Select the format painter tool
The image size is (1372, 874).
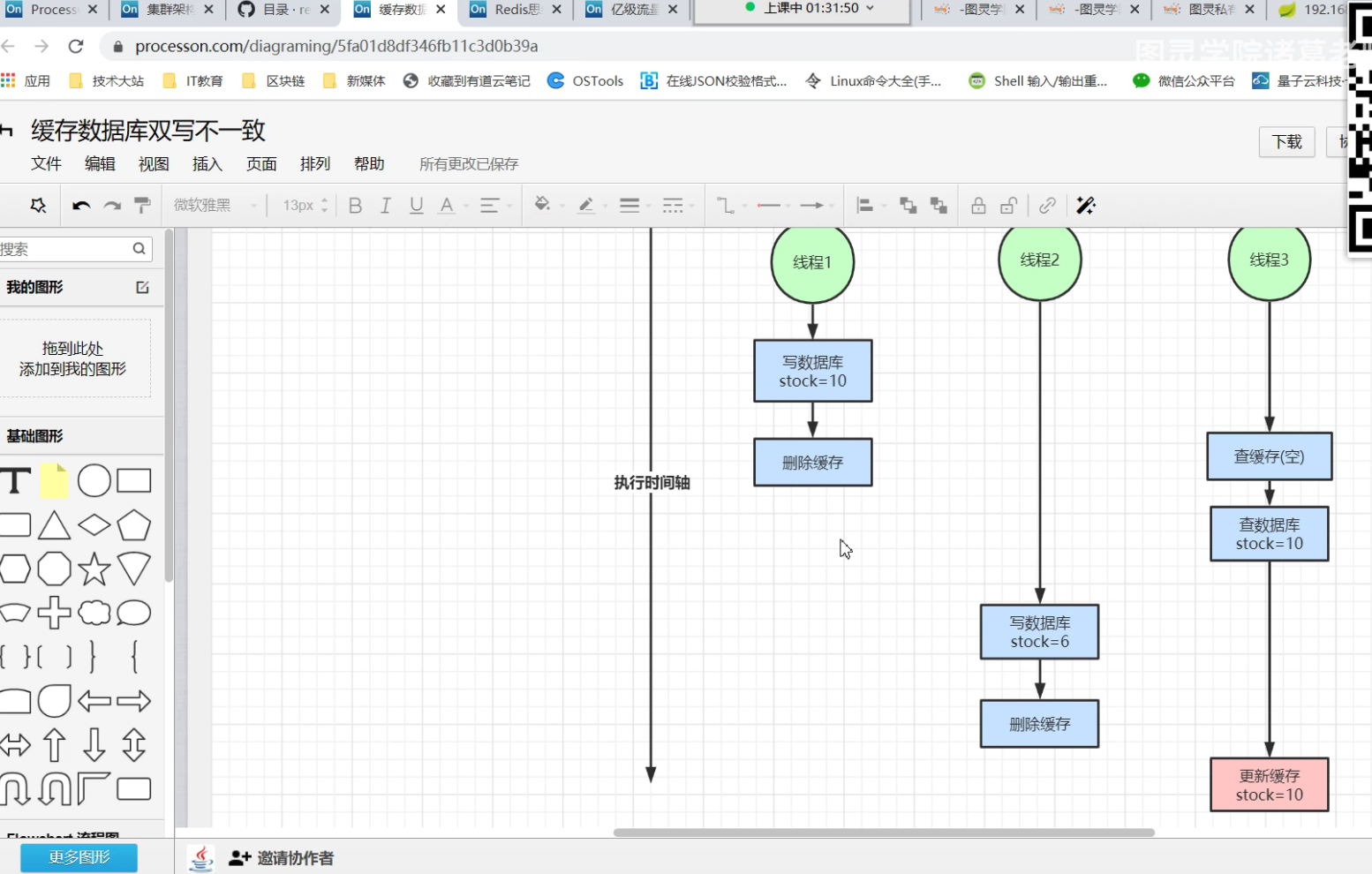[x=142, y=206]
